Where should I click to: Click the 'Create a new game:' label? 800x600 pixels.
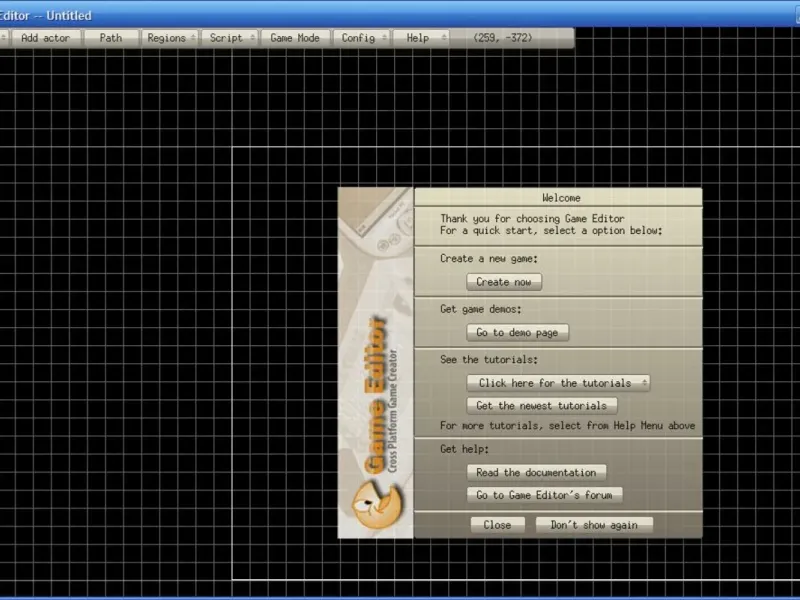click(x=489, y=259)
